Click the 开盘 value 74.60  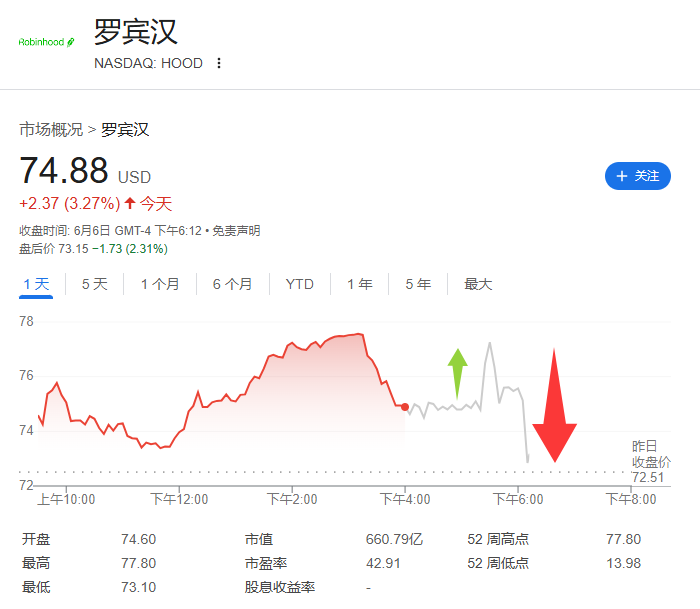138,539
